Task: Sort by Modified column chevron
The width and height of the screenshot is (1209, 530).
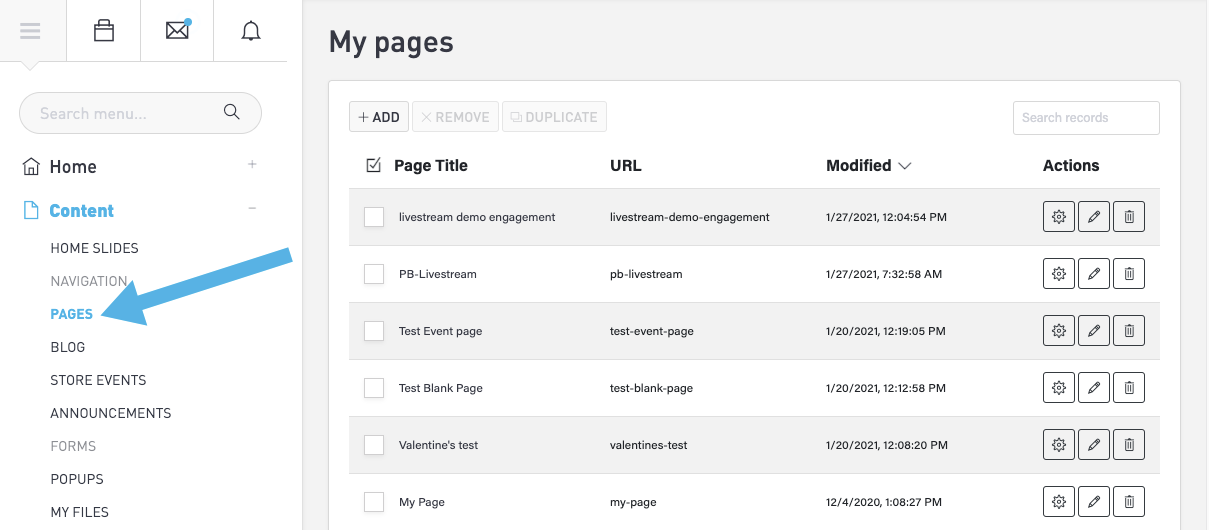Action: click(905, 166)
